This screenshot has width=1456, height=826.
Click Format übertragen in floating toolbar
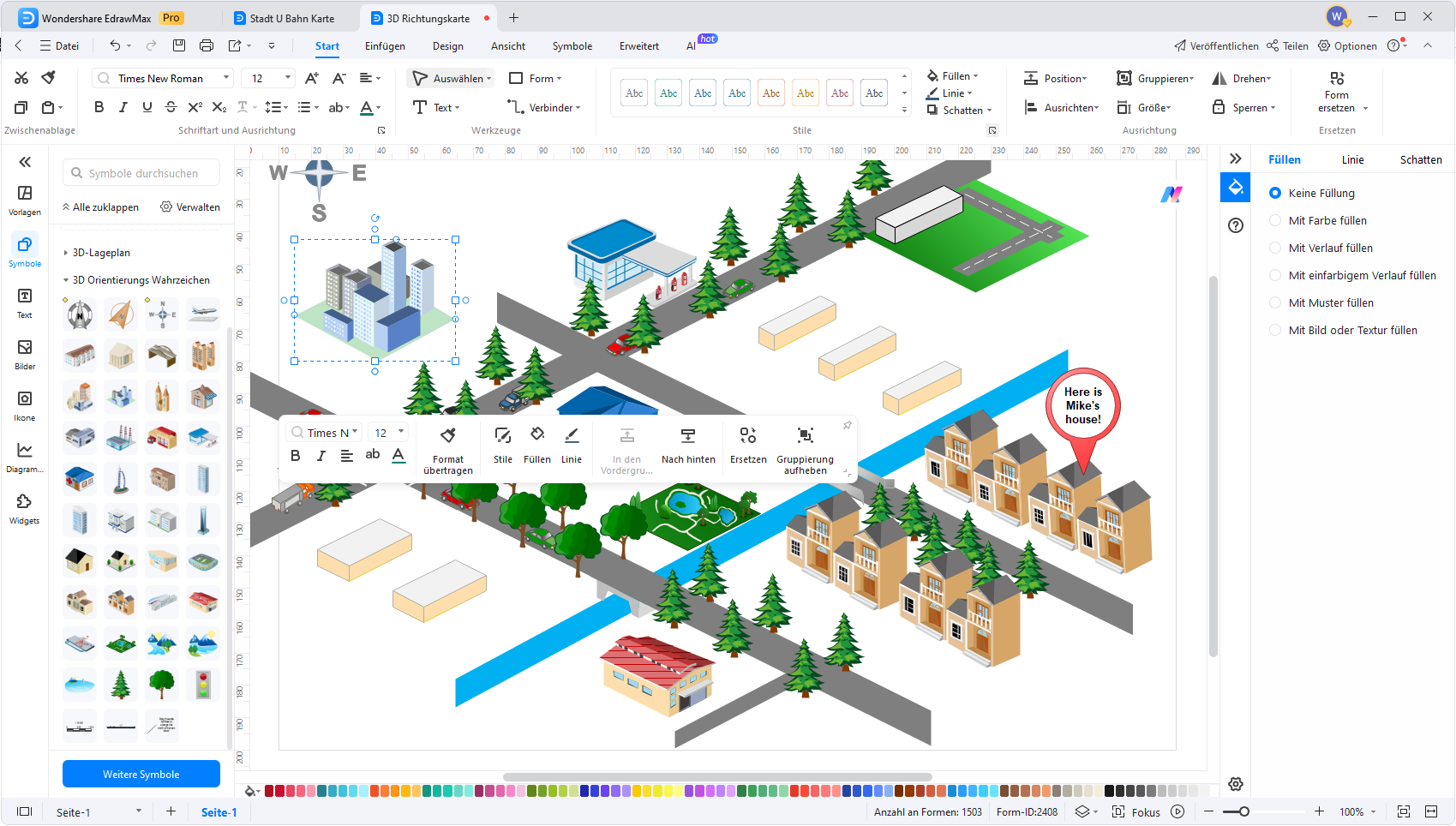(448, 451)
